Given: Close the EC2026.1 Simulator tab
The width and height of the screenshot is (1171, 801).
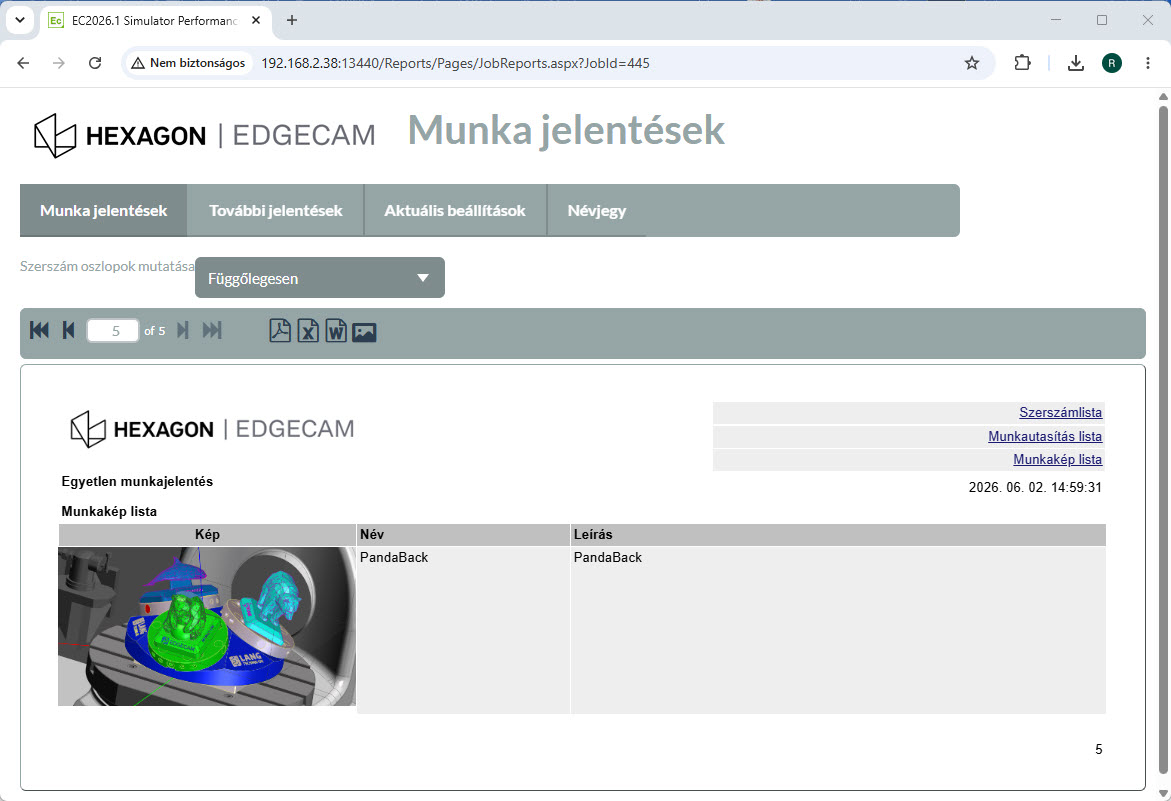Looking at the screenshot, I should [256, 20].
